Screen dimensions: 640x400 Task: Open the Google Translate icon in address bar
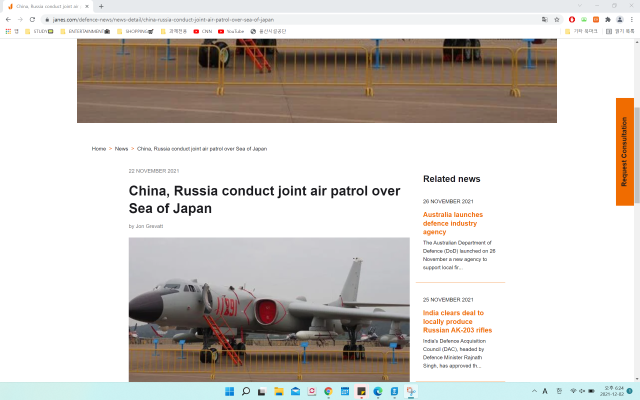(x=544, y=19)
